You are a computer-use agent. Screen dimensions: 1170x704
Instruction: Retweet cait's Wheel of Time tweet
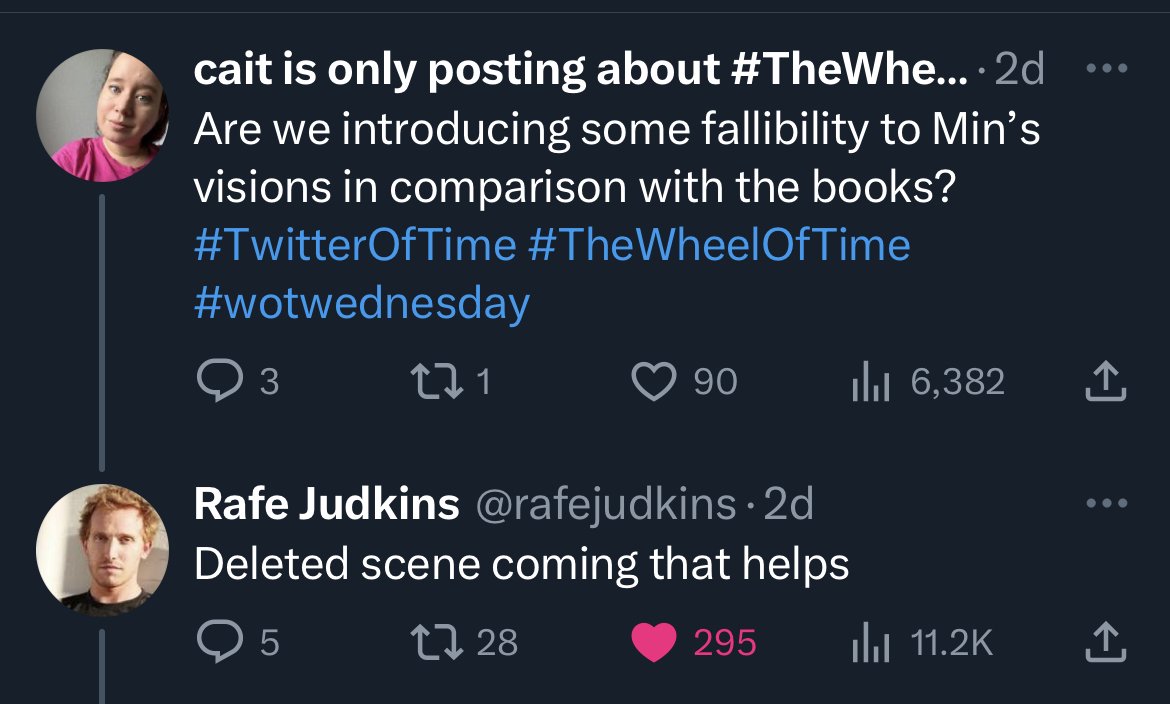[x=436, y=381]
